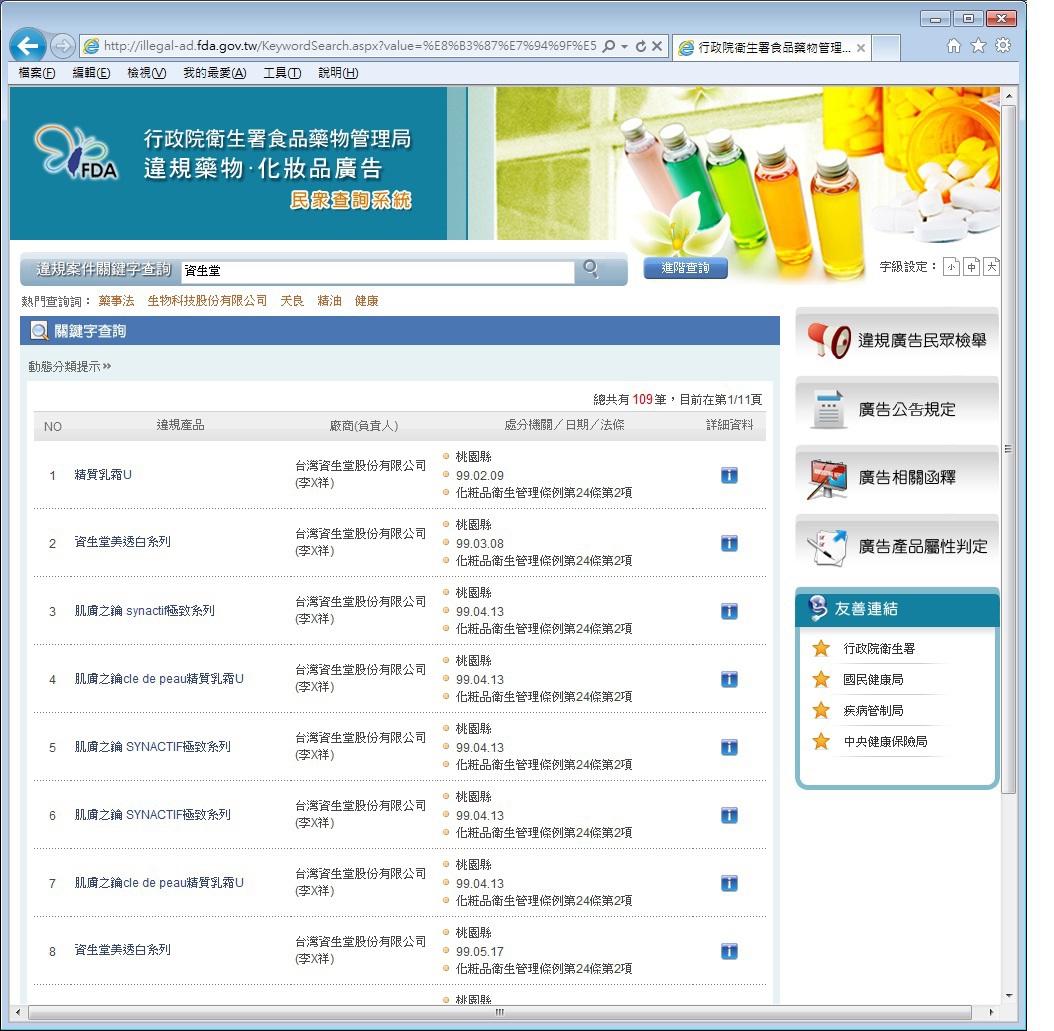This screenshot has height=1031, width=1054.
Task: Open address bar search dropdown arrow
Action: (624, 46)
